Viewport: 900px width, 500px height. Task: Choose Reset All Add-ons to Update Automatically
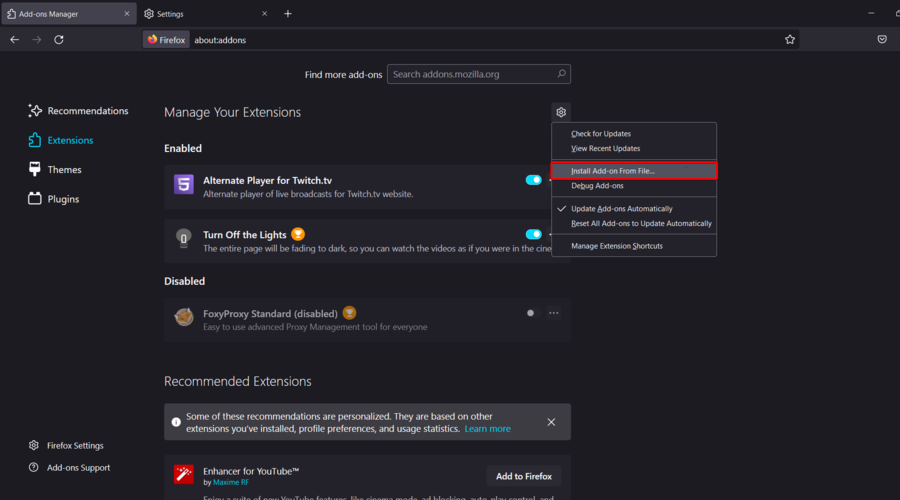(634, 223)
